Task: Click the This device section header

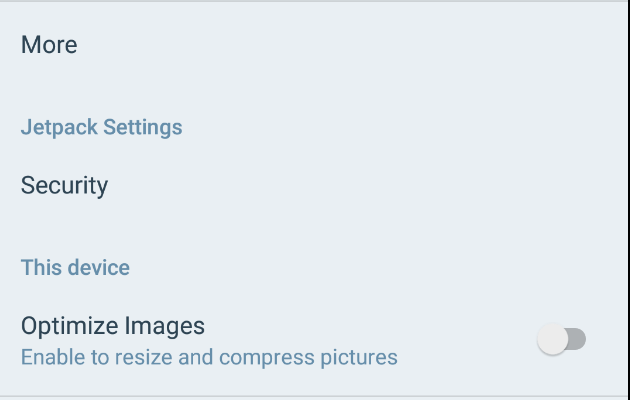Action: tap(75, 268)
